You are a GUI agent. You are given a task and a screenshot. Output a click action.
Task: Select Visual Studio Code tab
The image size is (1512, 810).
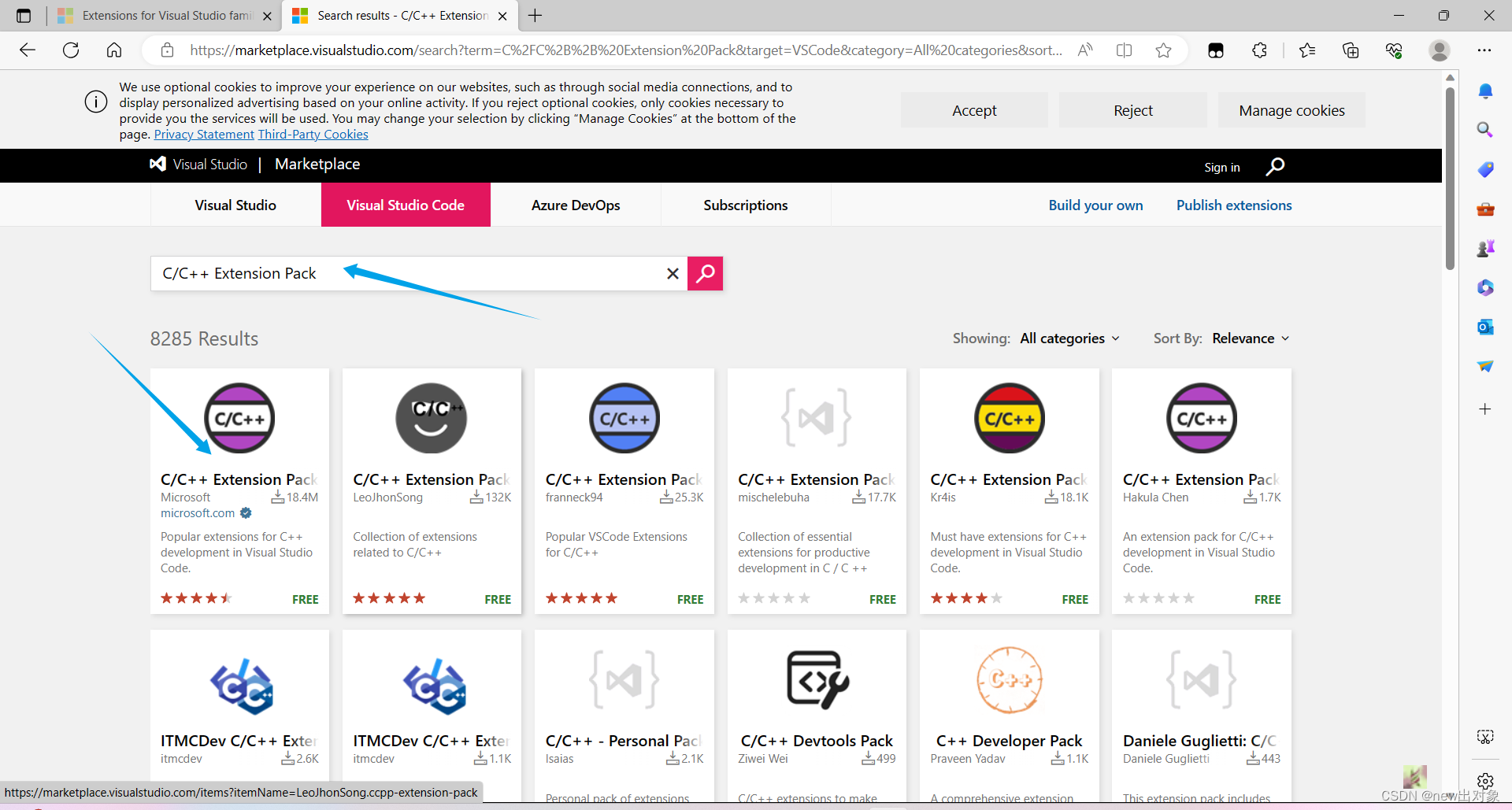click(406, 205)
